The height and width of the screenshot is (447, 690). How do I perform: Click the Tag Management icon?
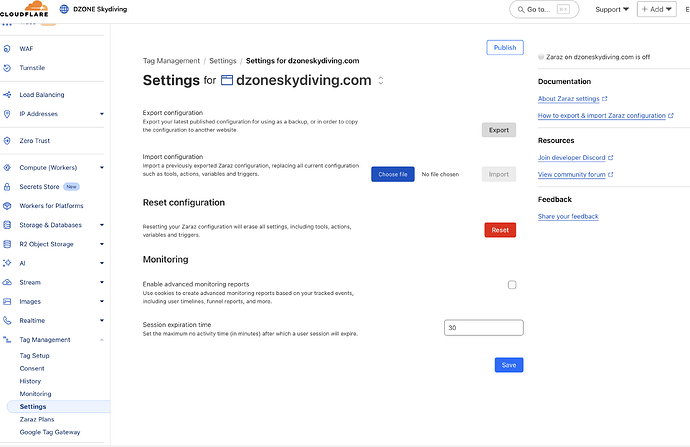[7, 340]
